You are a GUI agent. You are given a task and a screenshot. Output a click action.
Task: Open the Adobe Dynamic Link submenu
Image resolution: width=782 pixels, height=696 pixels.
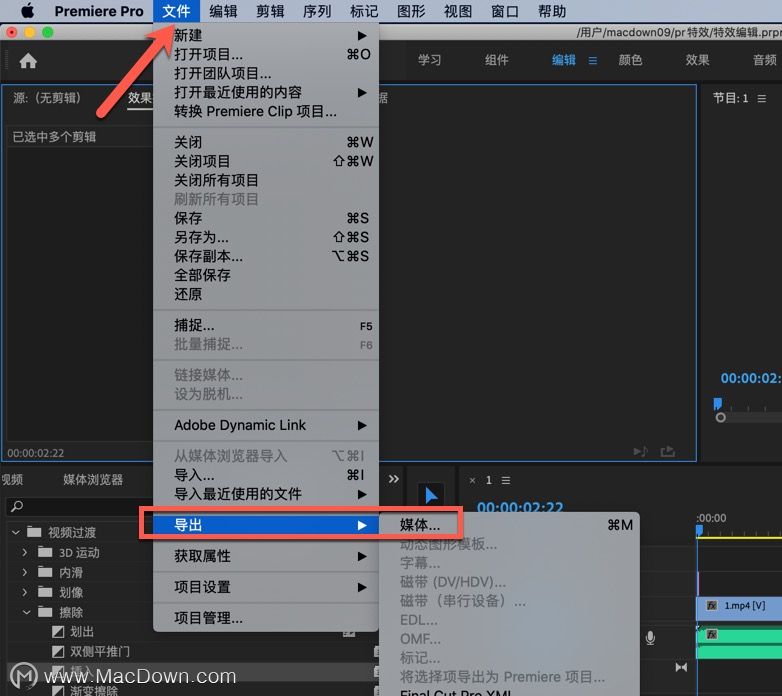pos(266,425)
